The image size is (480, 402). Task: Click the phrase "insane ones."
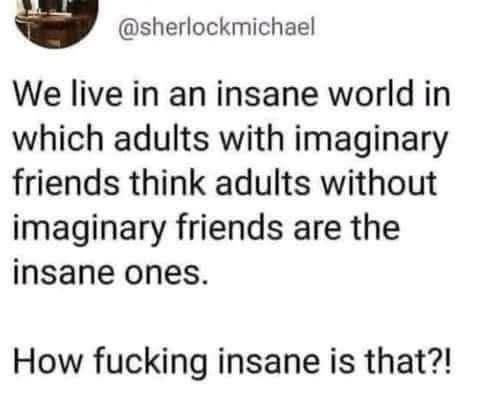pyautogui.click(x=111, y=271)
